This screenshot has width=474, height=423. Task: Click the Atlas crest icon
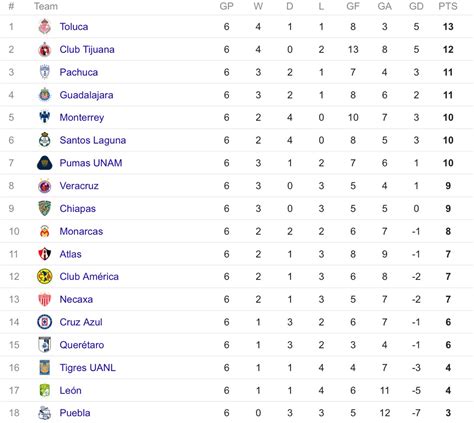pos(45,254)
